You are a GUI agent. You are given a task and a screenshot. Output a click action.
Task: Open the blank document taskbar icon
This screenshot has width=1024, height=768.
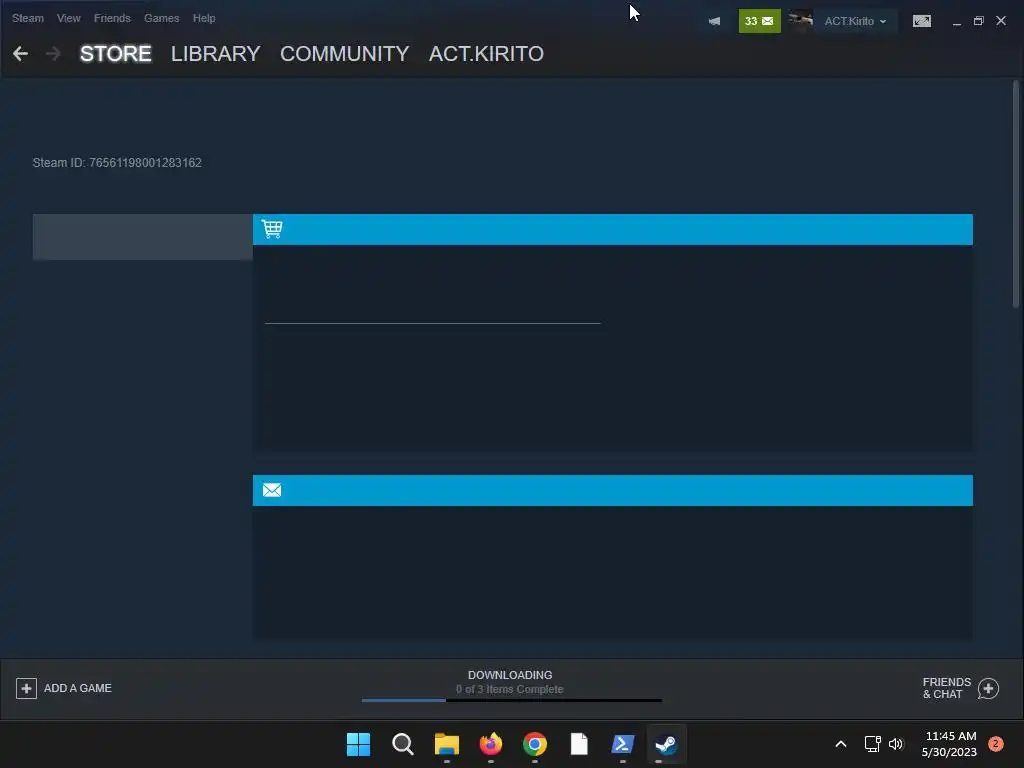[x=579, y=744]
